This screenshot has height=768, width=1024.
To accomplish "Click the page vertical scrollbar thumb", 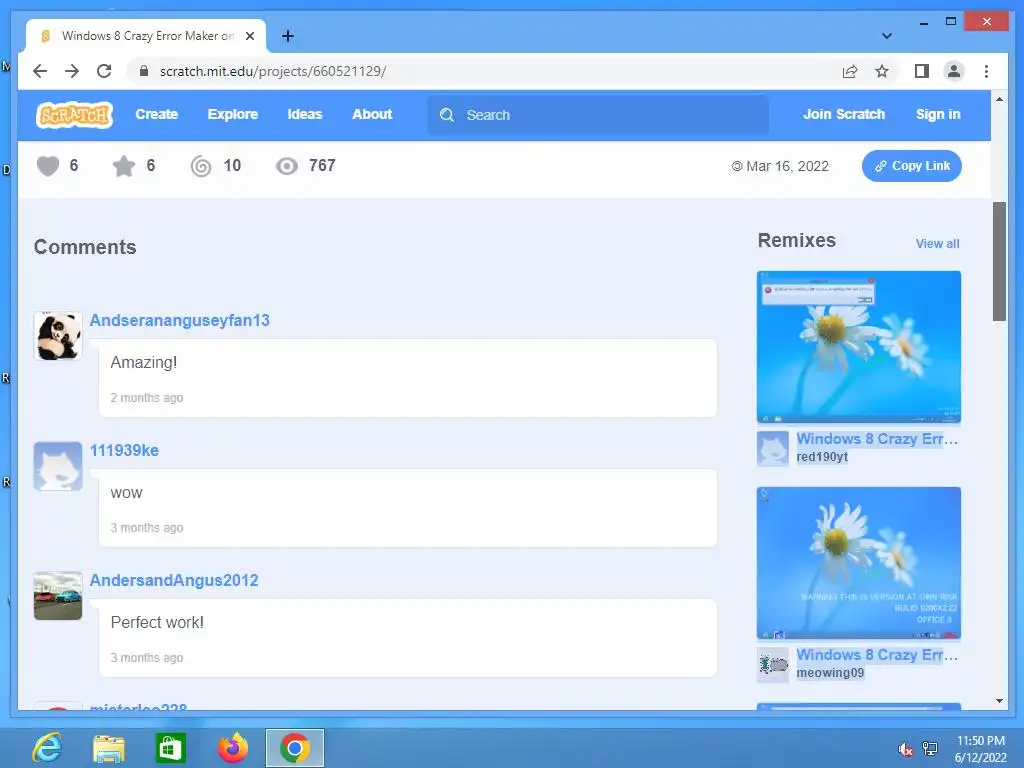I will click(x=999, y=261).
